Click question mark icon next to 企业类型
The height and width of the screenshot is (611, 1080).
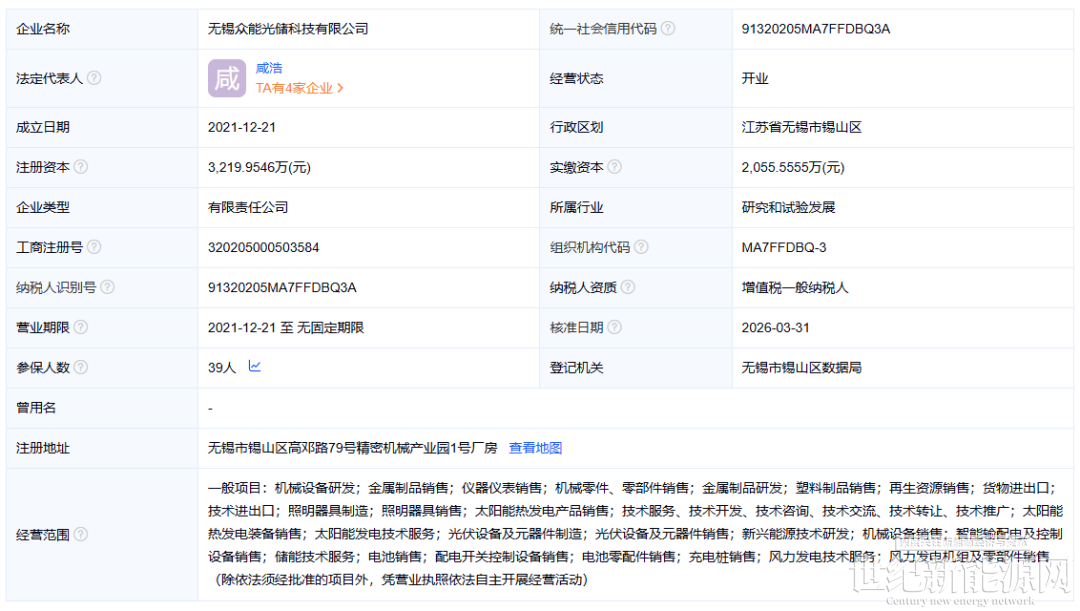(80, 207)
